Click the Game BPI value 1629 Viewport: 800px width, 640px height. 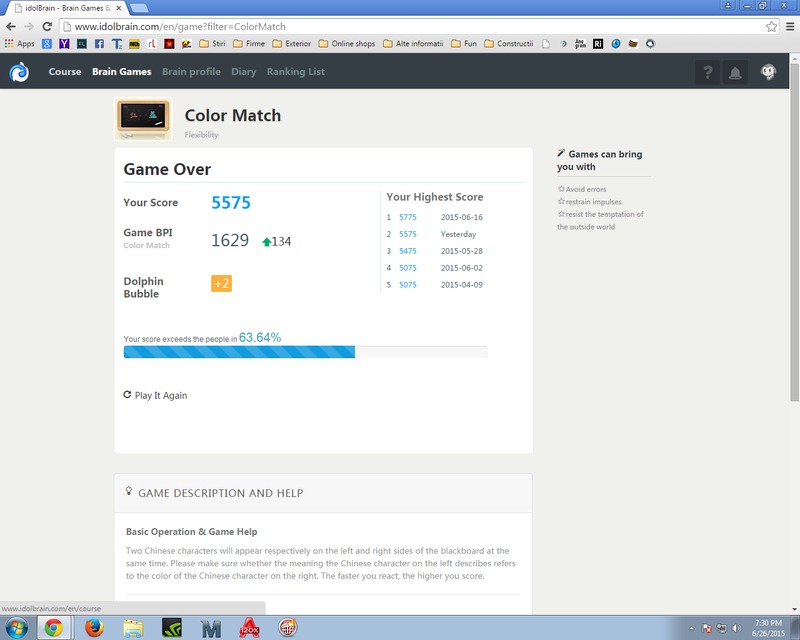[230, 240]
